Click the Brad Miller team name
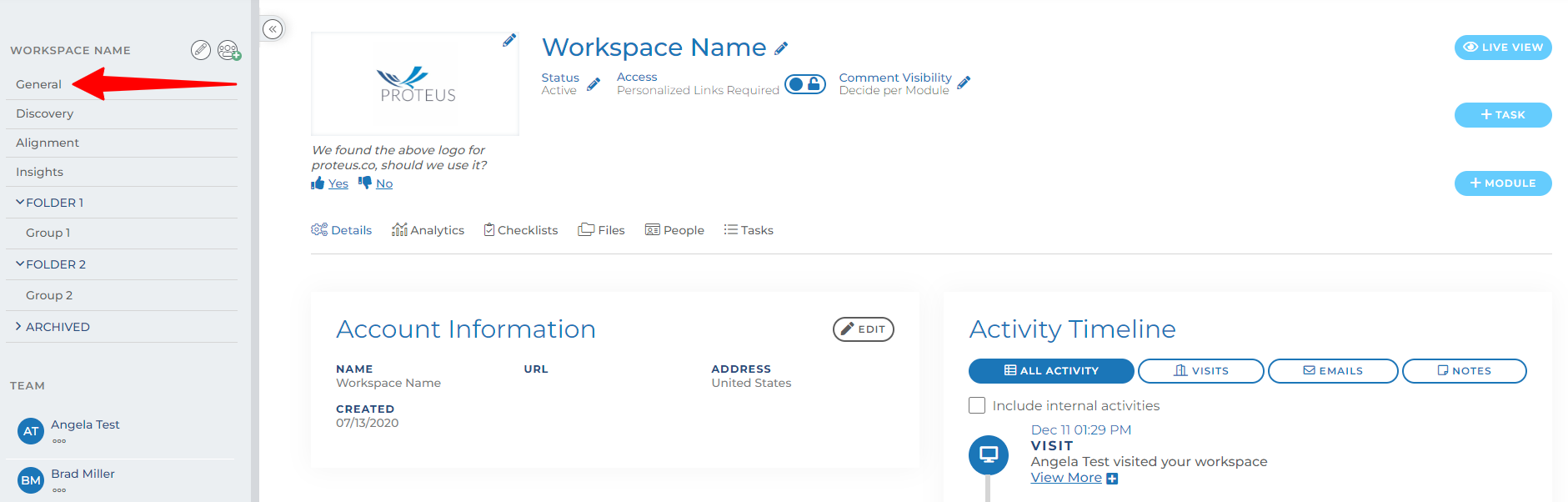Image resolution: width=1568 pixels, height=502 pixels. 83,474
